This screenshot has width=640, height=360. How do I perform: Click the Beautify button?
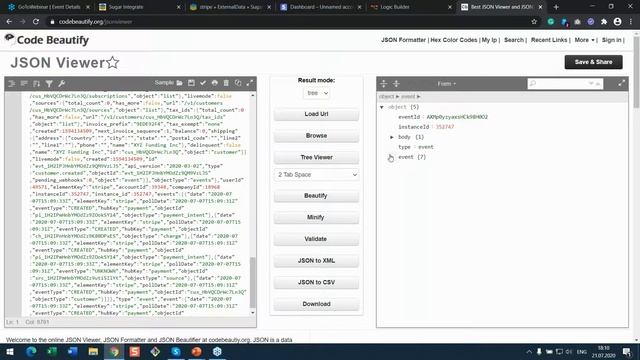(x=316, y=196)
